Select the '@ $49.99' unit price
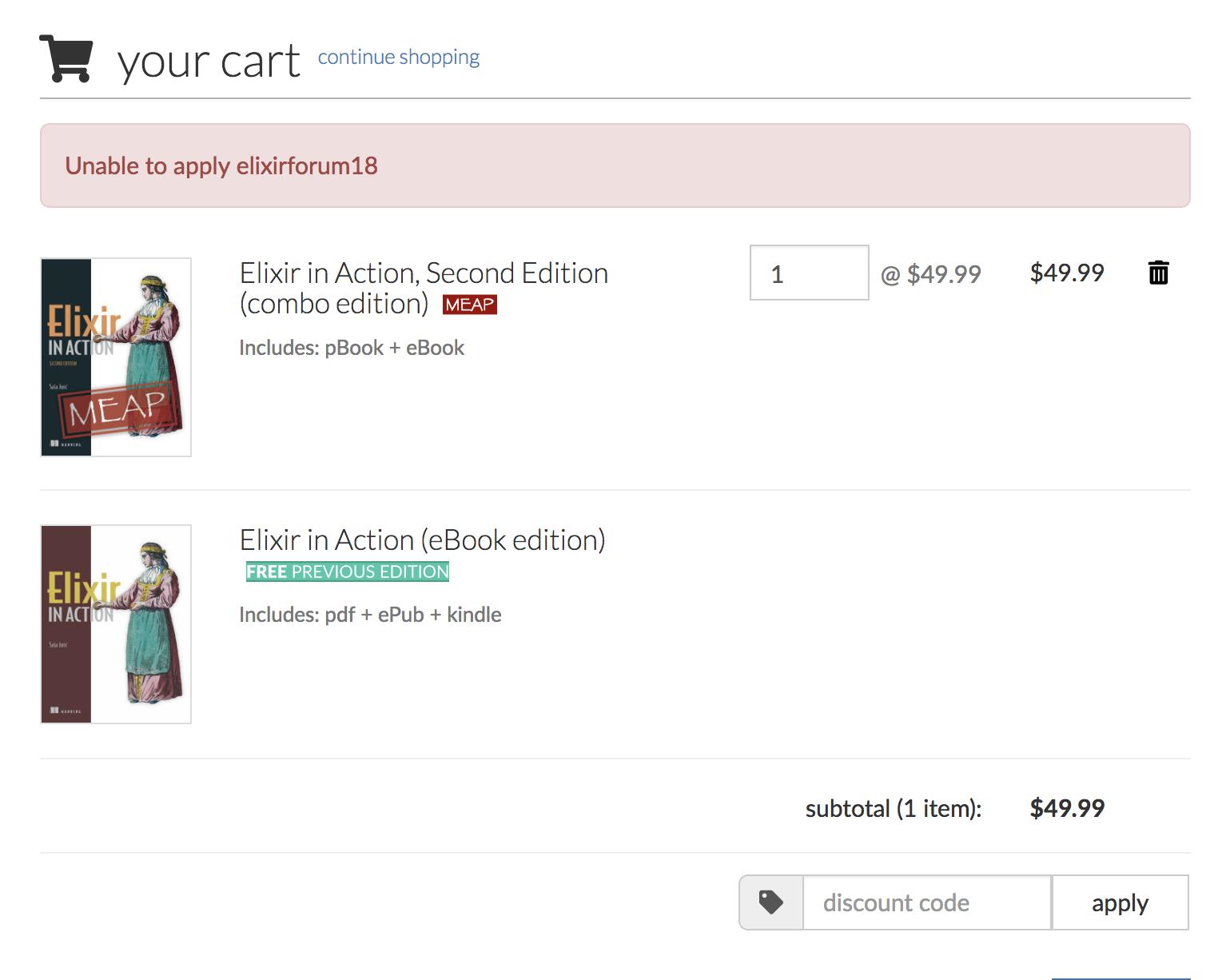This screenshot has height=980, width=1218. (x=931, y=274)
